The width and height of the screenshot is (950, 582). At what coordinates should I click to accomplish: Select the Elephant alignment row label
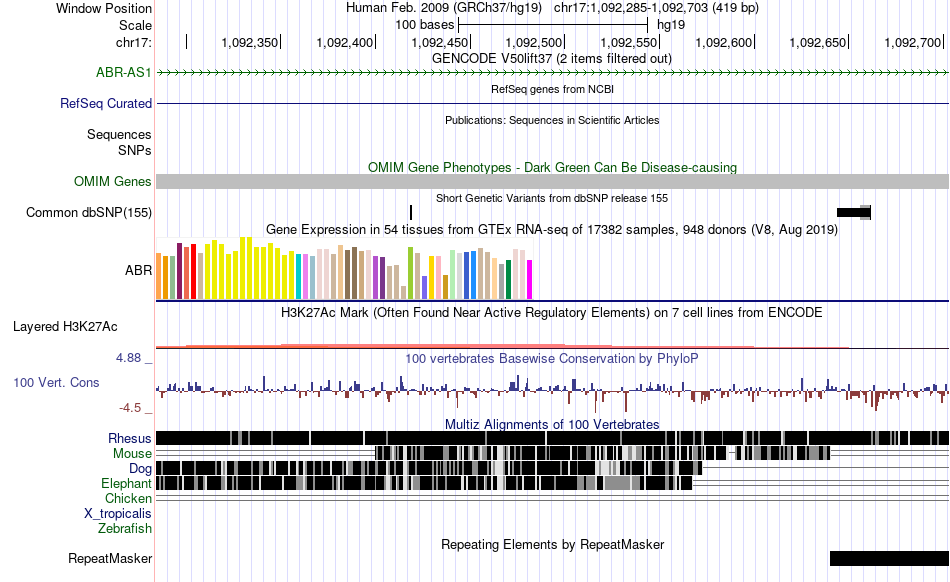click(126, 483)
